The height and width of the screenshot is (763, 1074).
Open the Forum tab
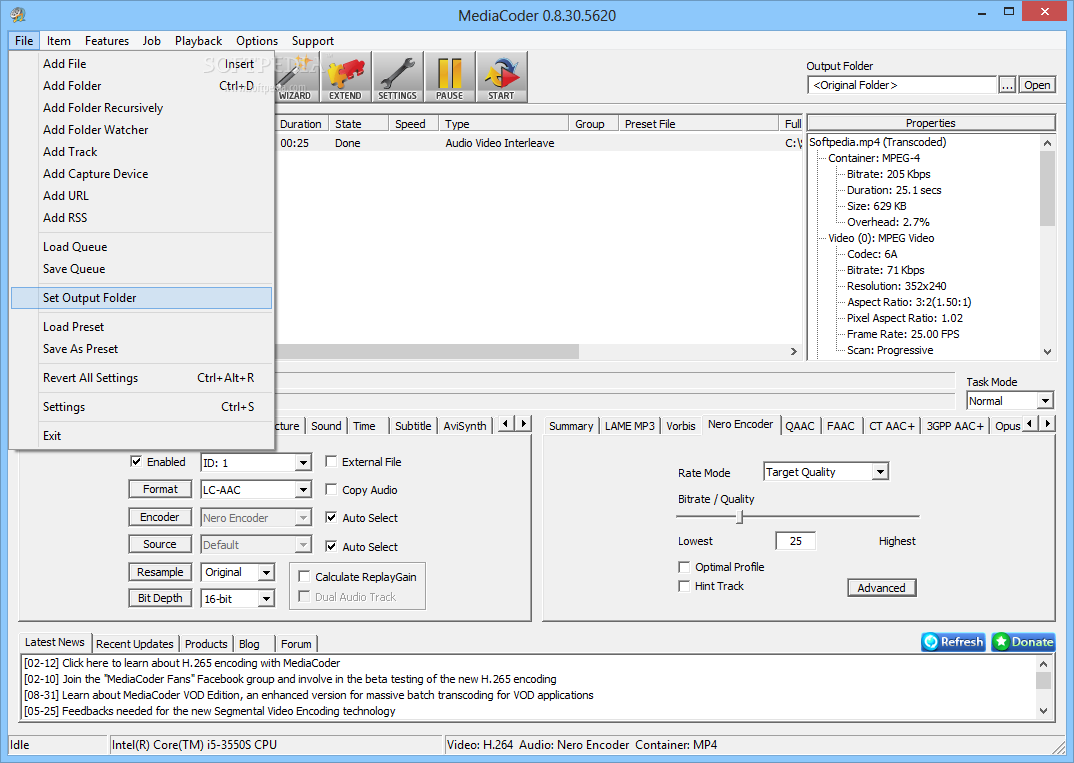coord(296,644)
